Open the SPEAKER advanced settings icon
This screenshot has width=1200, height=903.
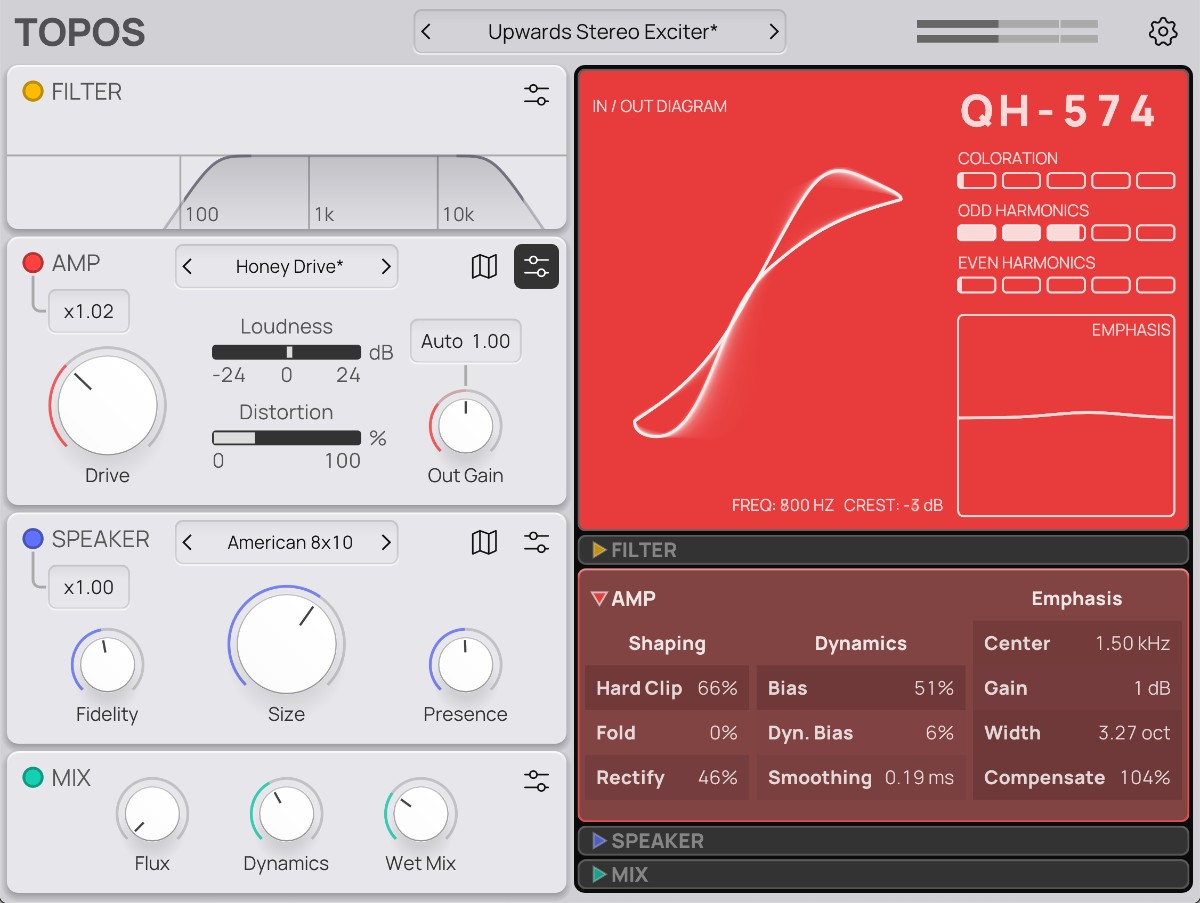537,541
